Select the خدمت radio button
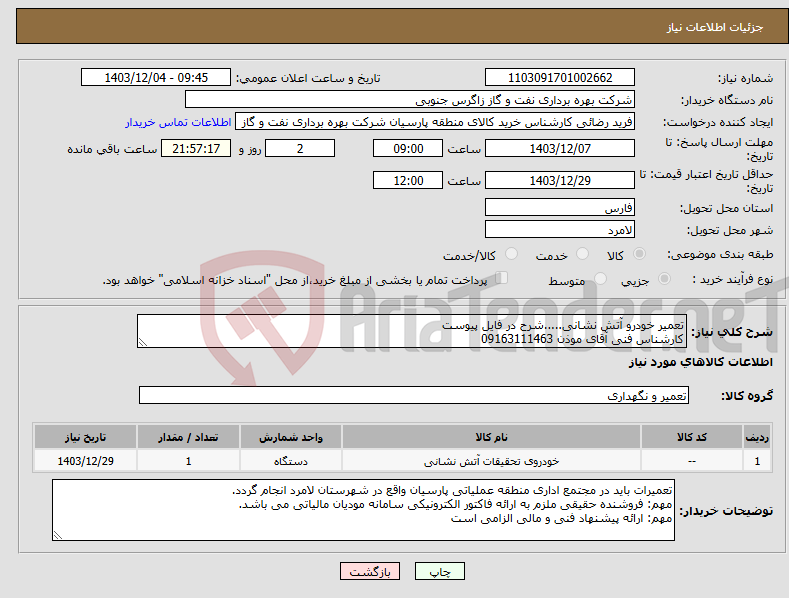Image resolution: width=789 pixels, height=598 pixels. click(x=582, y=254)
